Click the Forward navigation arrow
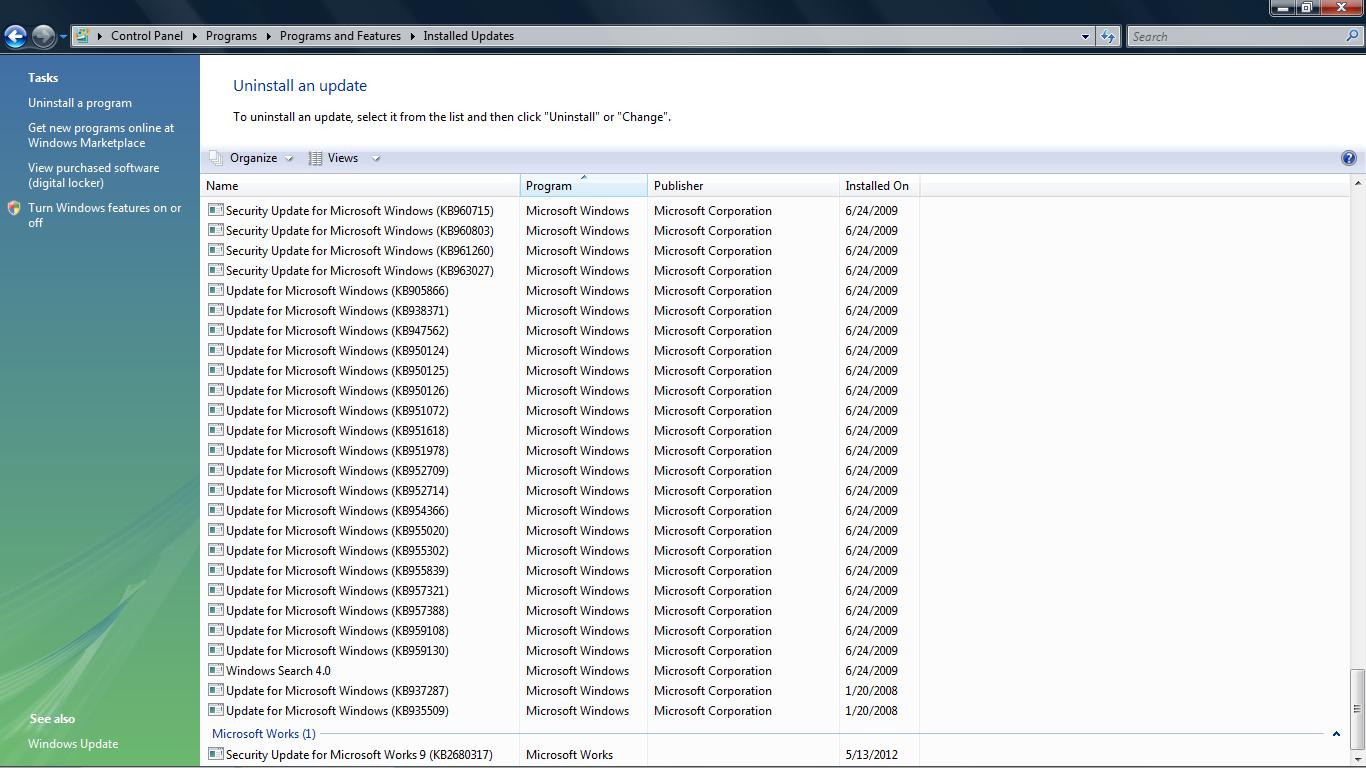Image resolution: width=1366 pixels, height=768 pixels. click(43, 37)
